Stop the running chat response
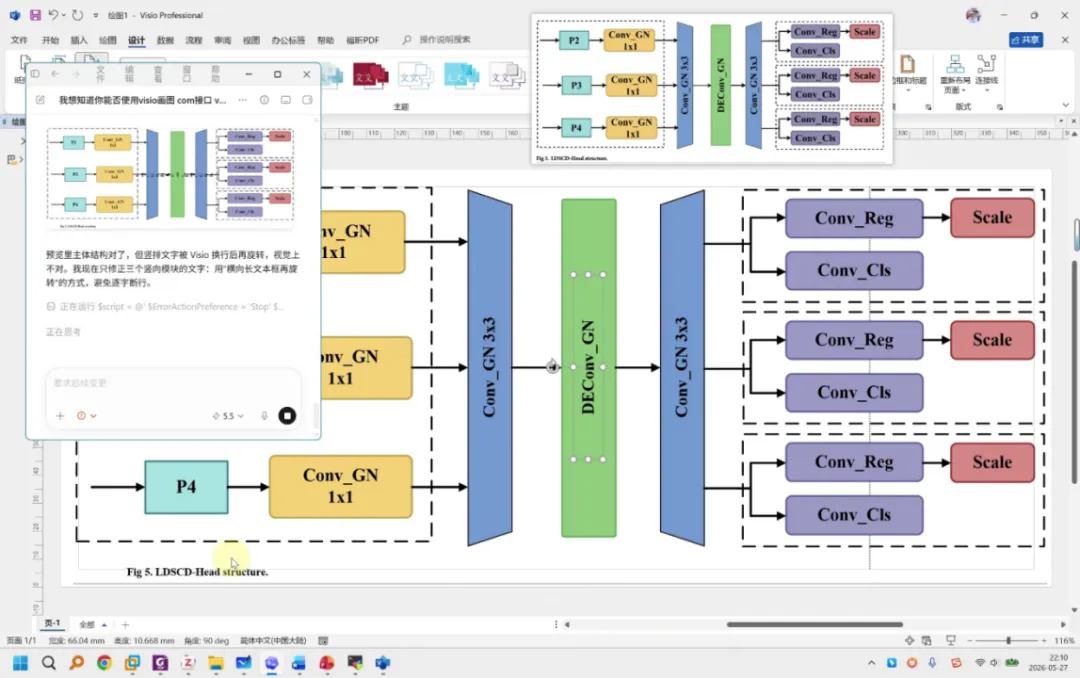 pos(287,415)
